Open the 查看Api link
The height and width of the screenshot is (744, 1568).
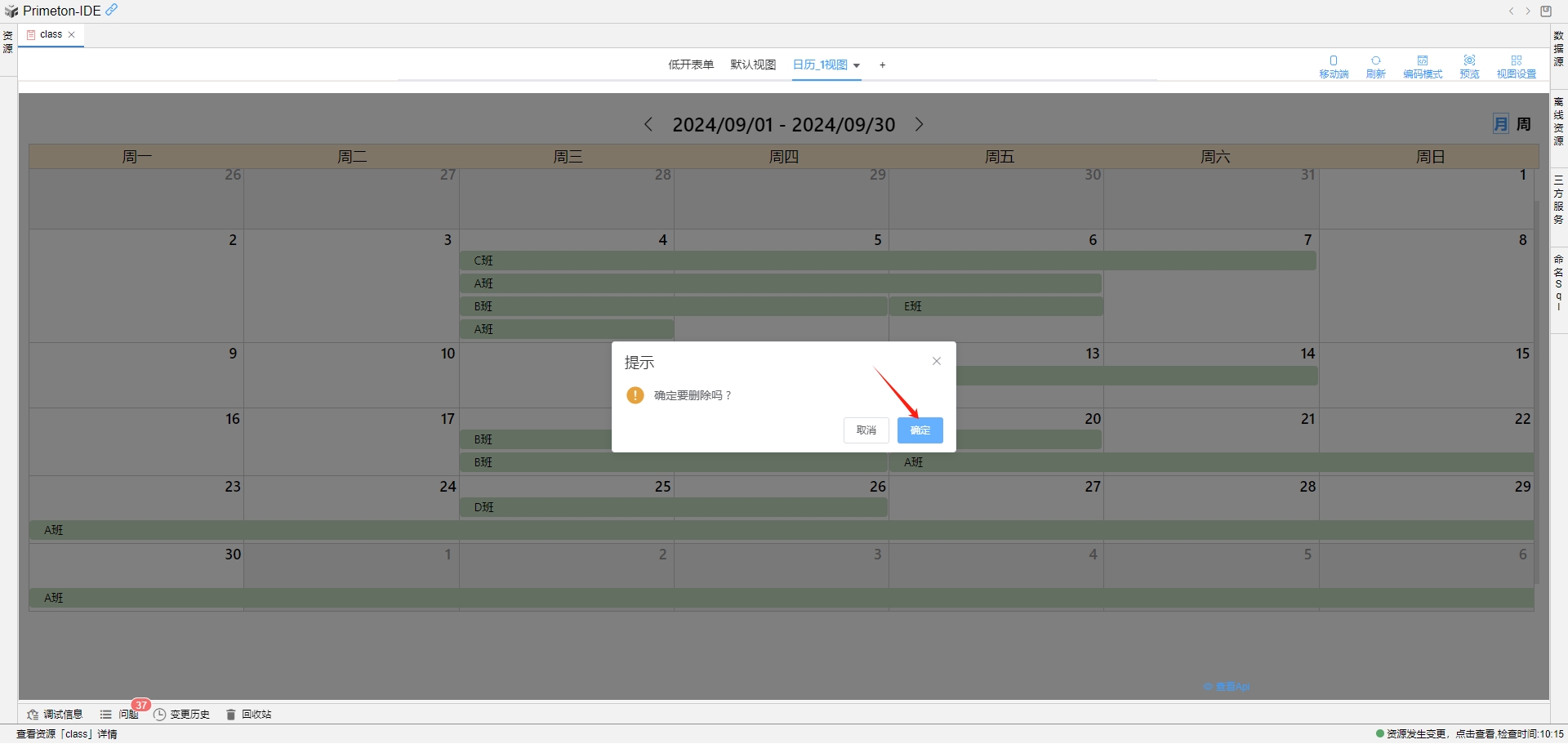point(1226,687)
